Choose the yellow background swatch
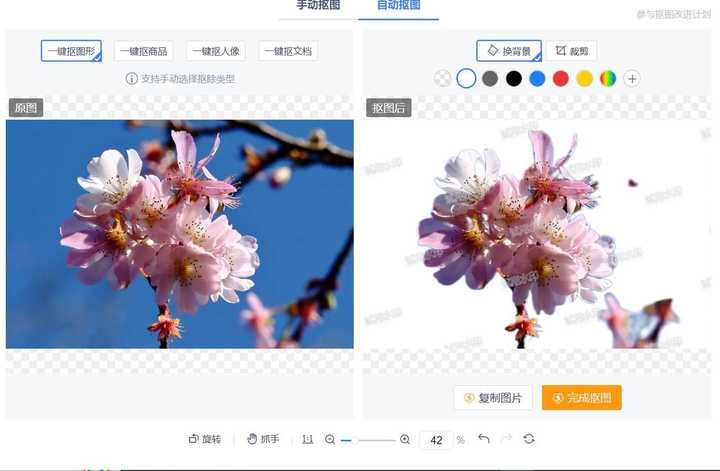Screen dimensions: 720x471 point(585,78)
